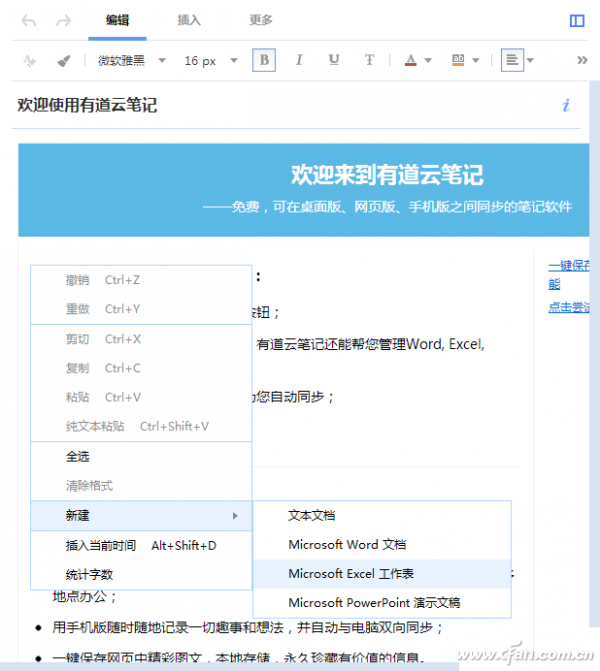Create a new Microsoft Word 文档
Viewport: 600px width, 671px height.
[382, 545]
